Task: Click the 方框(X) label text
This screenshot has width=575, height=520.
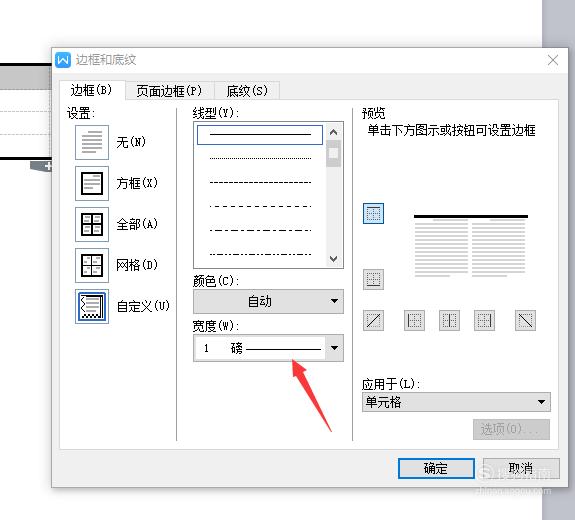Action: click(137, 183)
